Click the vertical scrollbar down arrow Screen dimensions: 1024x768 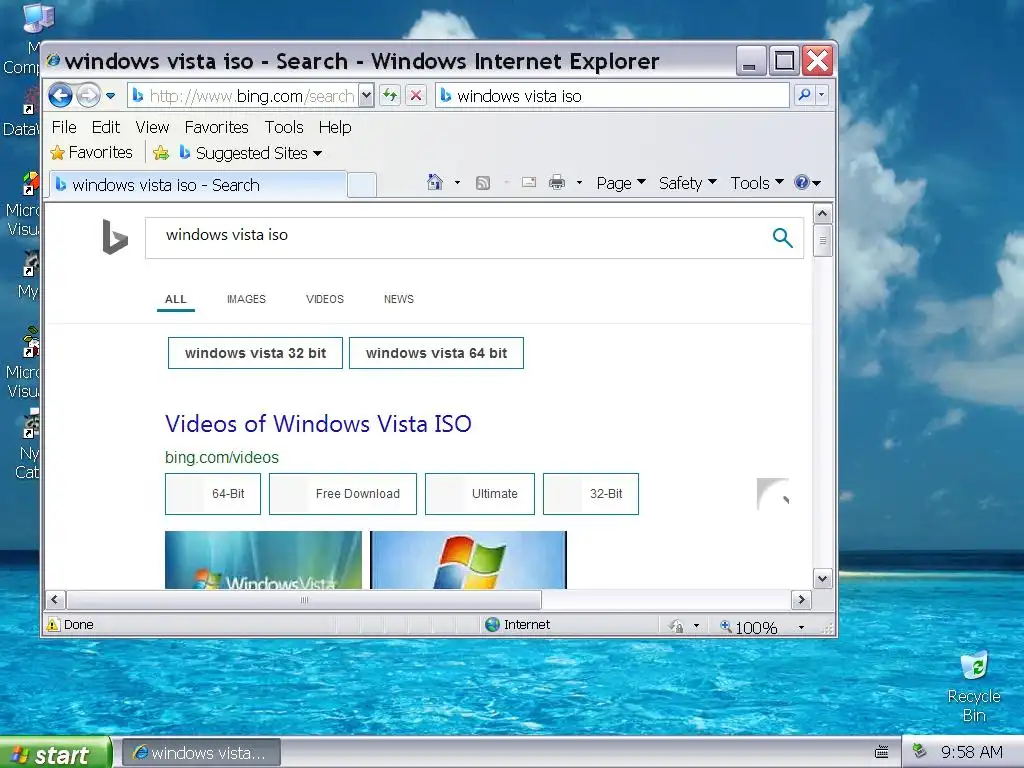point(823,579)
